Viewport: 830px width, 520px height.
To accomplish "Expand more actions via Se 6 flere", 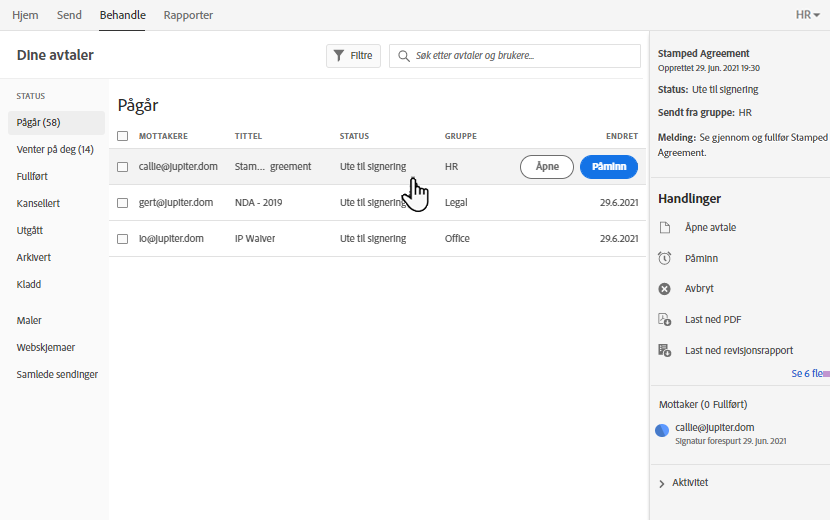I will click(x=808, y=373).
